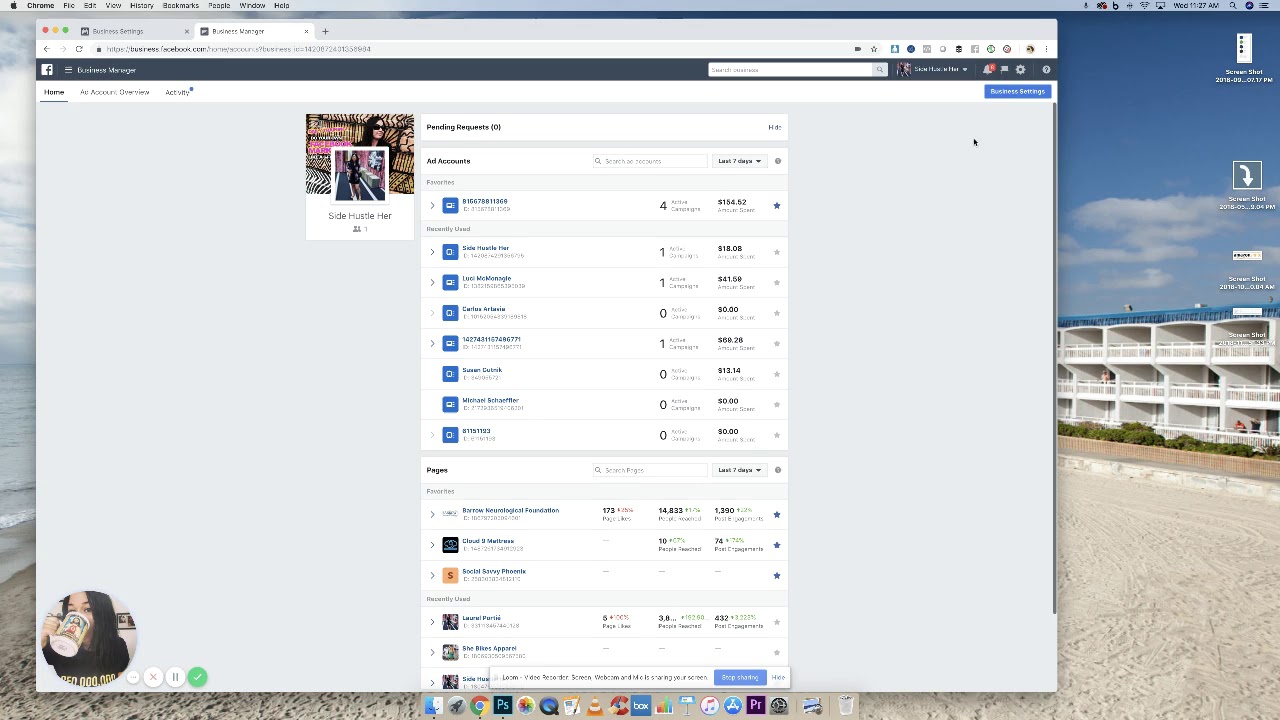The image size is (1280, 720).
Task: Click the Business Settings blue button
Action: (x=1017, y=91)
